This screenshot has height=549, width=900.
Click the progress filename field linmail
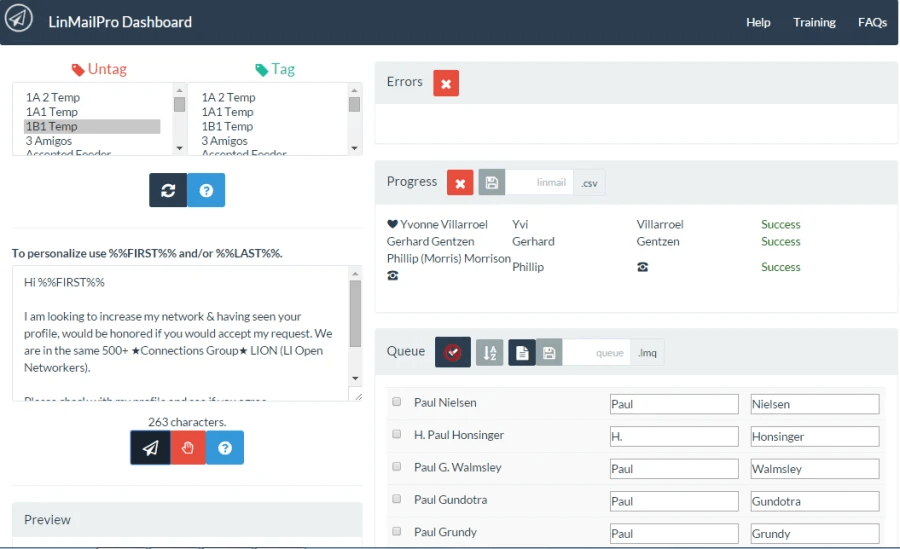[x=539, y=183]
